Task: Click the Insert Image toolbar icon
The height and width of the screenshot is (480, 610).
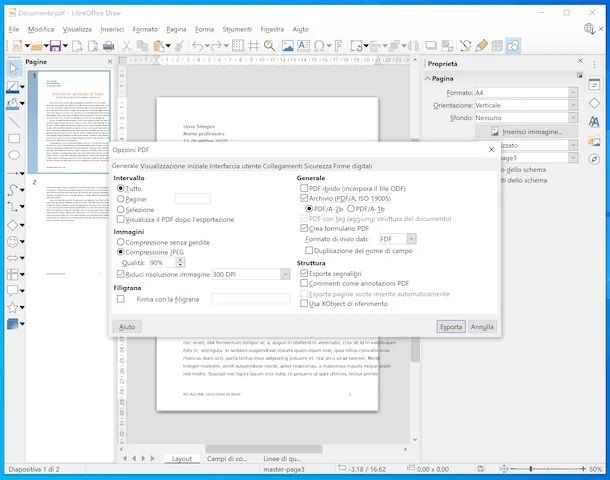Action: pyautogui.click(x=287, y=46)
